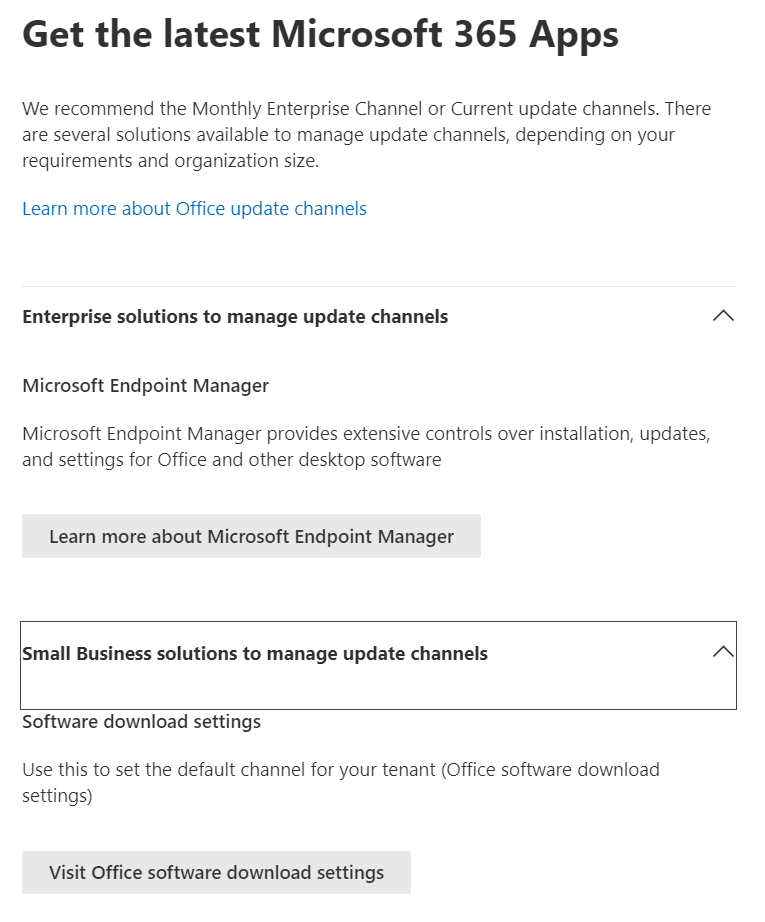Expand the 'Small Business solutions to manage update channels' header
This screenshot has width=765, height=922.
[254, 653]
